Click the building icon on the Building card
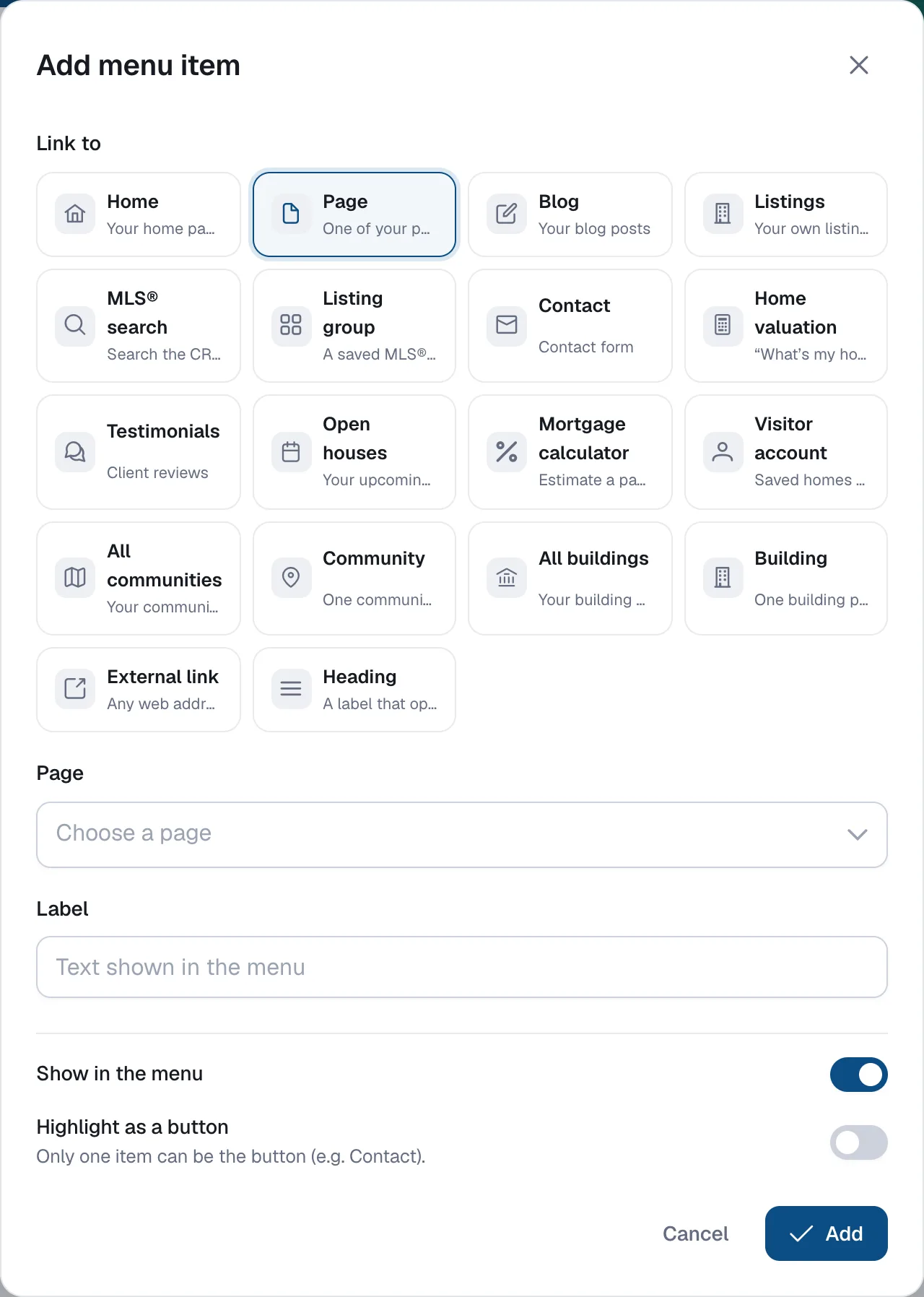 pyautogui.click(x=723, y=578)
